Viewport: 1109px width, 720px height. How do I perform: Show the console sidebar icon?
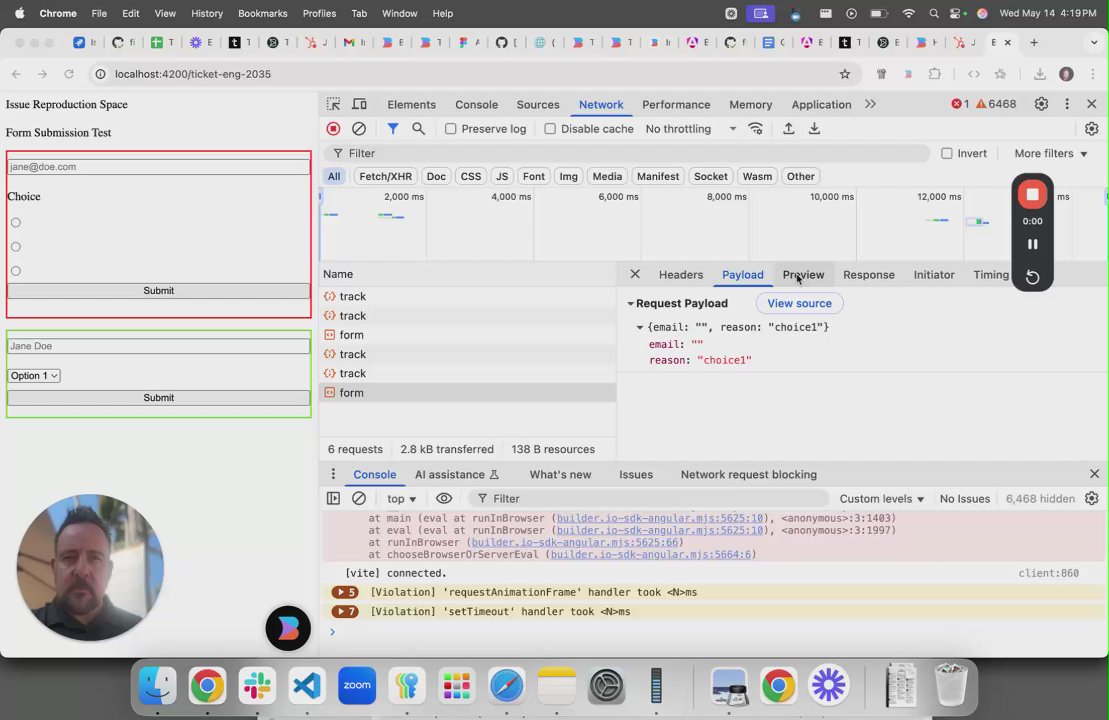tap(333, 499)
